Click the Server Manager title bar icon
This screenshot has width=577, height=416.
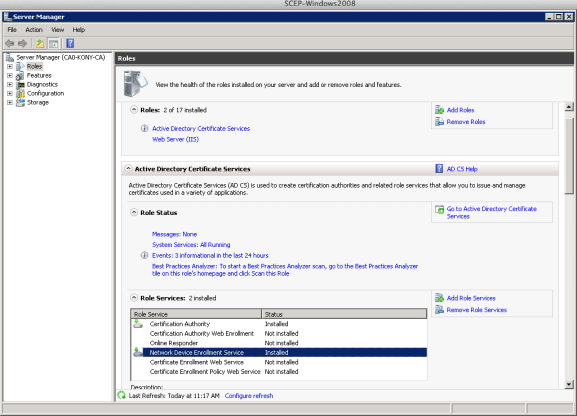pyautogui.click(x=8, y=17)
